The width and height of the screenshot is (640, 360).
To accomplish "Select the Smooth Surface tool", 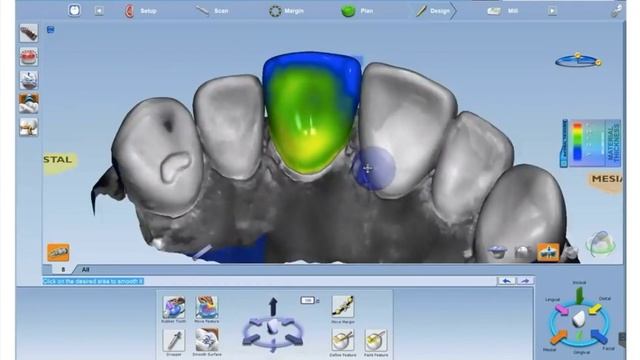I will pos(207,340).
